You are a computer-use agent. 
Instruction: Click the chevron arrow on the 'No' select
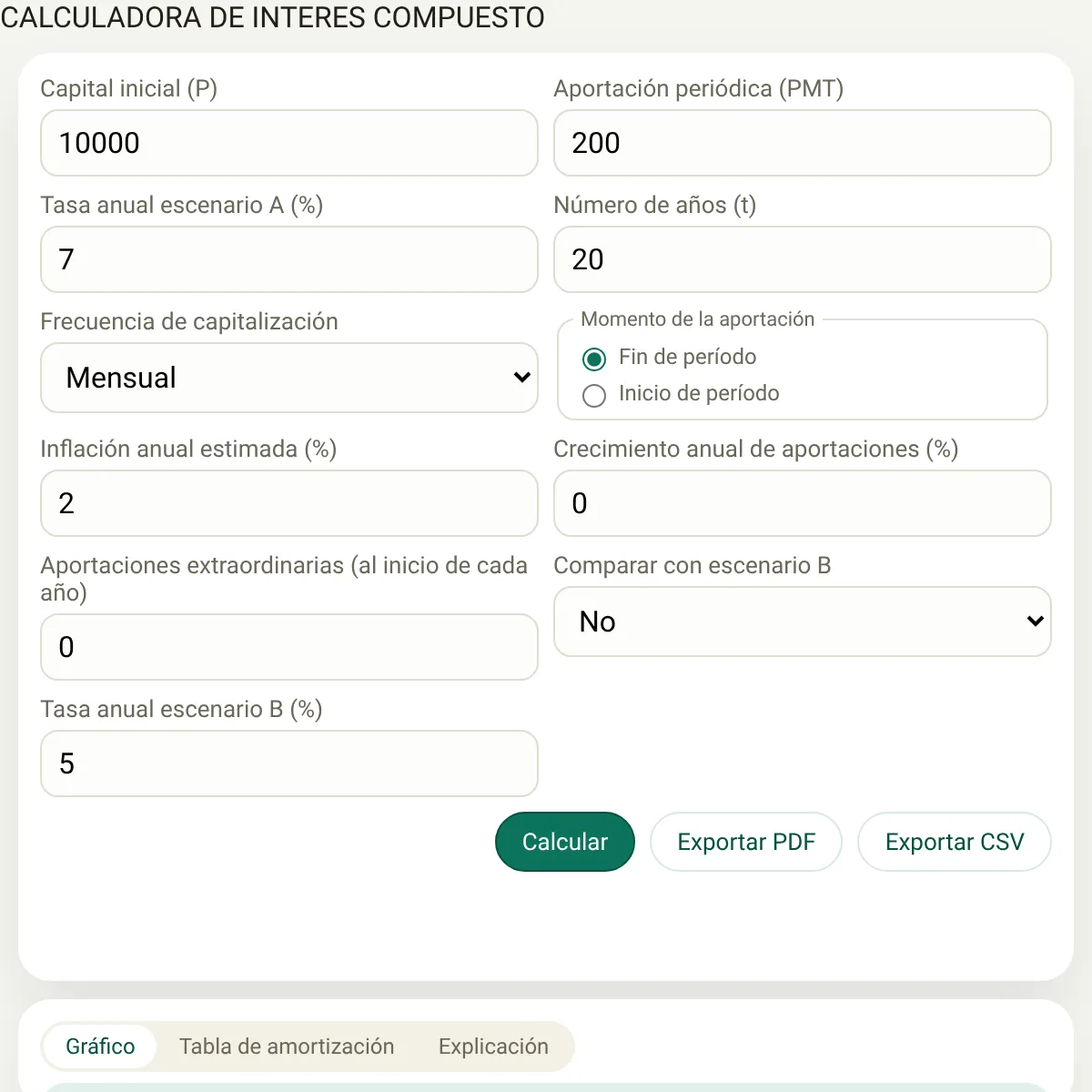click(1035, 622)
